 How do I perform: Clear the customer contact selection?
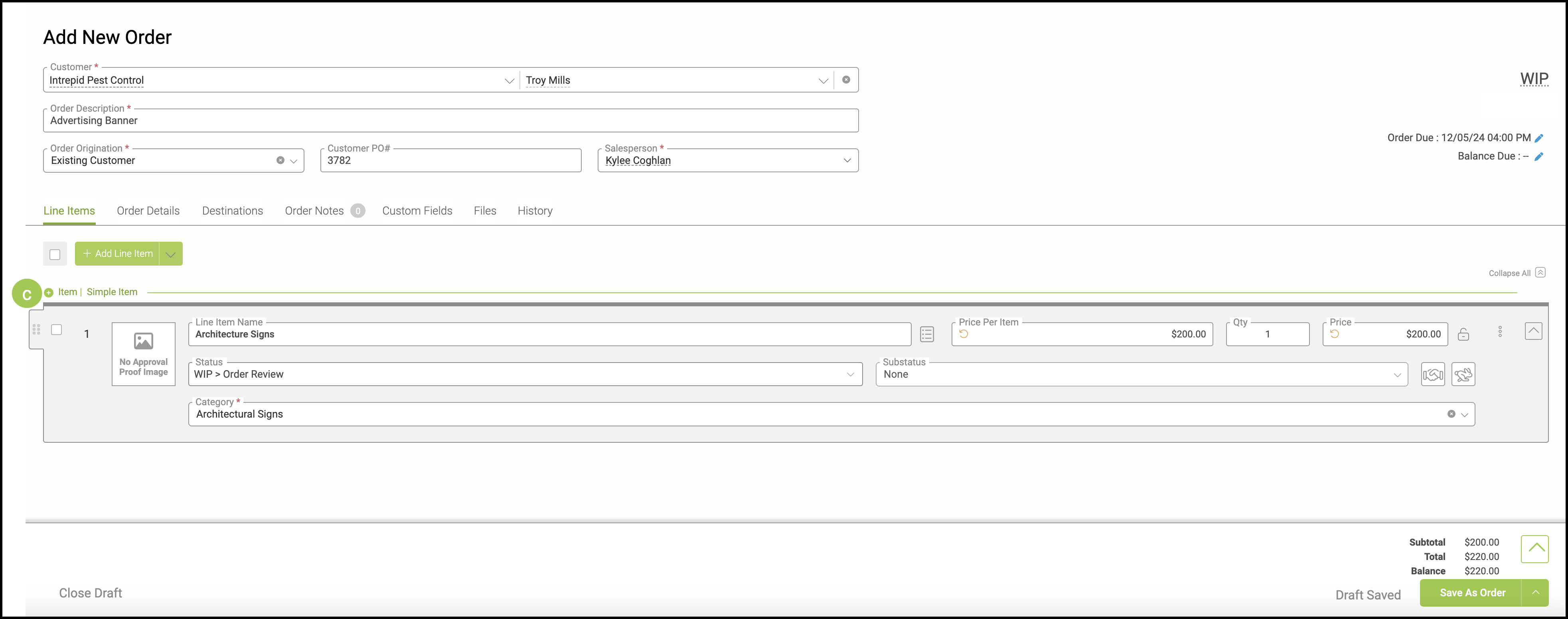[846, 80]
